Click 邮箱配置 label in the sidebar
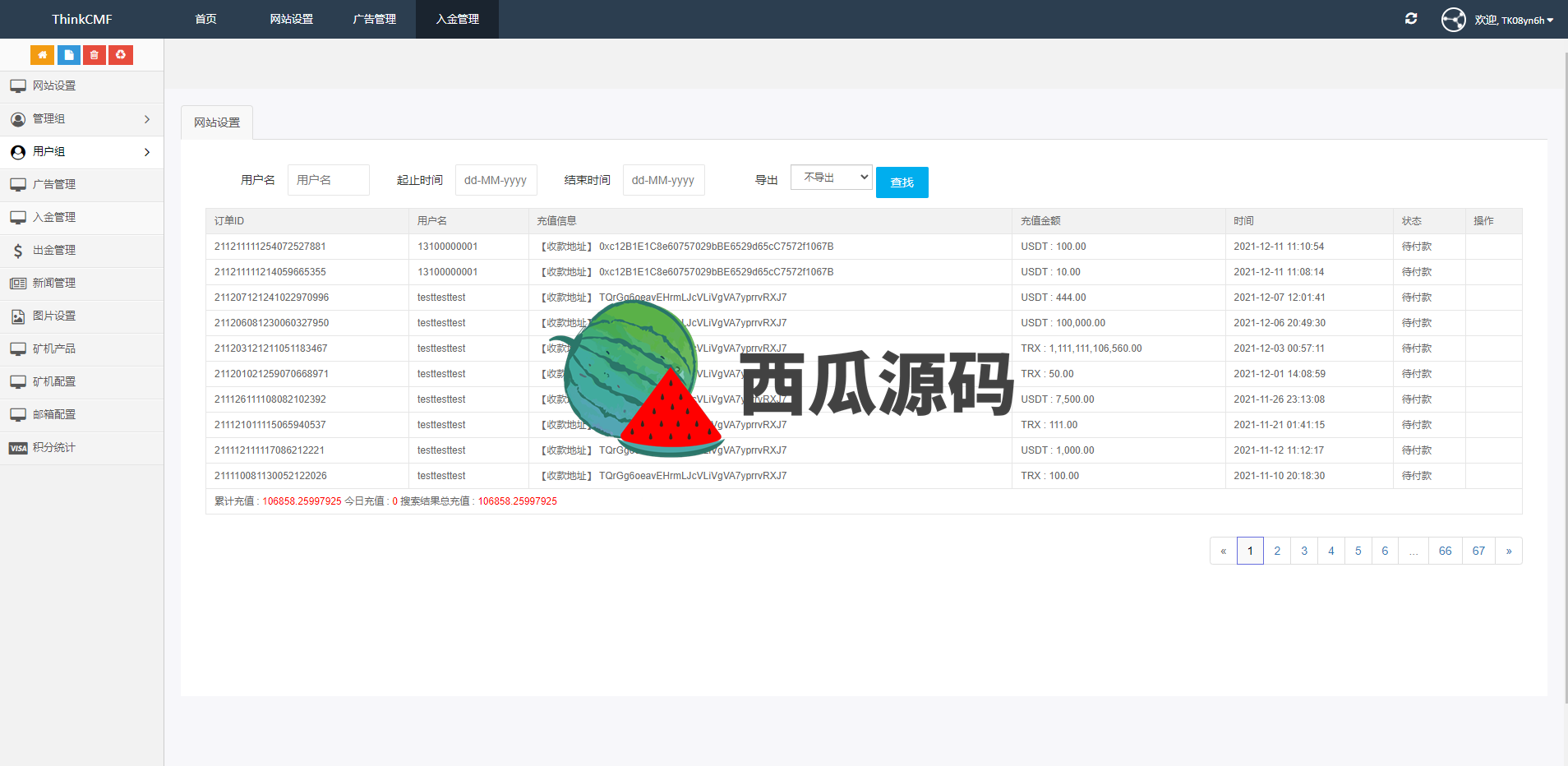1568x766 pixels. (54, 414)
